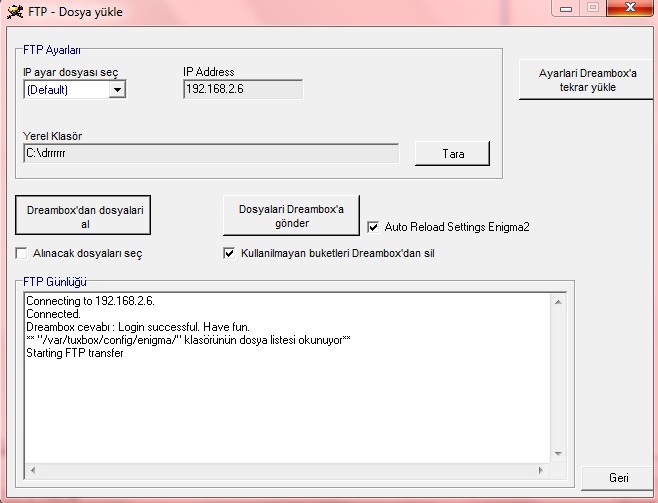This screenshot has width=658, height=503.
Task: Click 'Connecting to 192.168.2.6.' log line
Action: pos(90,301)
